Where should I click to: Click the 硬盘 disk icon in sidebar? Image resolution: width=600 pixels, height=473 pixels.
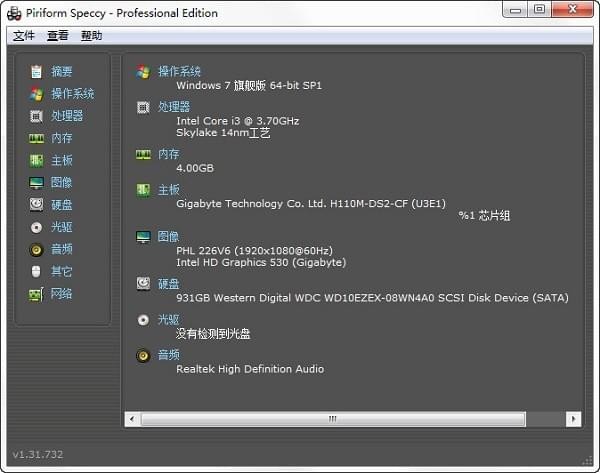click(x=36, y=205)
